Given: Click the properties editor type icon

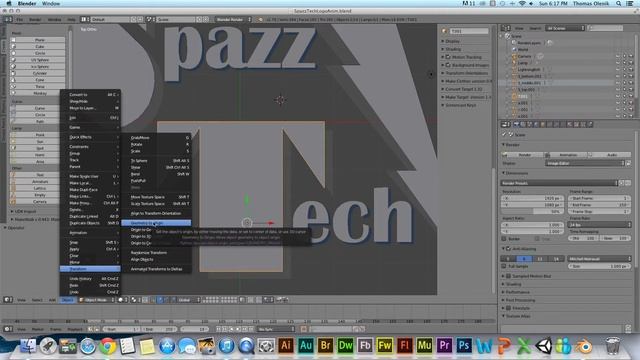Looking at the screenshot, I should pyautogui.click(x=506, y=124).
